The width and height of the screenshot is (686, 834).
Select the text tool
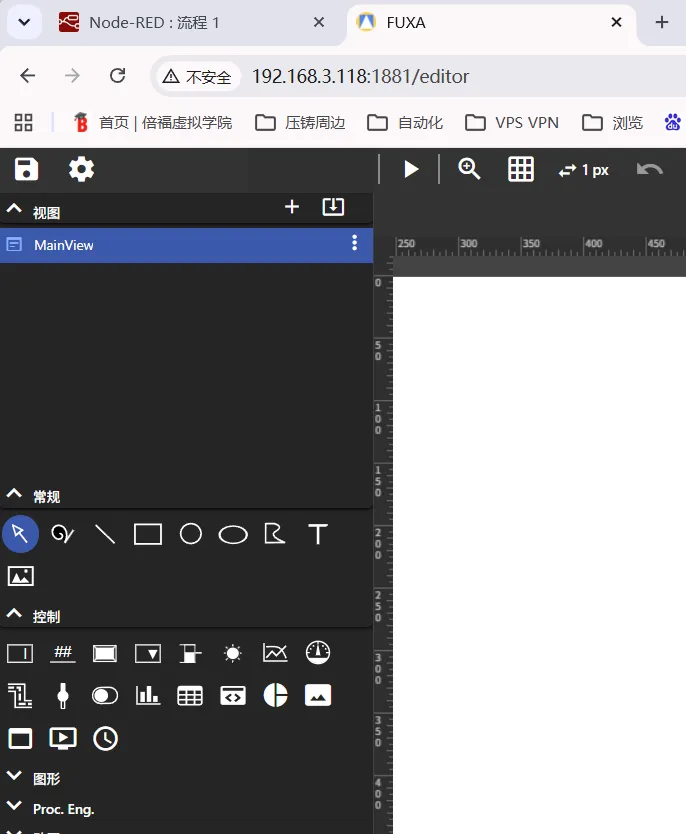tap(318, 534)
